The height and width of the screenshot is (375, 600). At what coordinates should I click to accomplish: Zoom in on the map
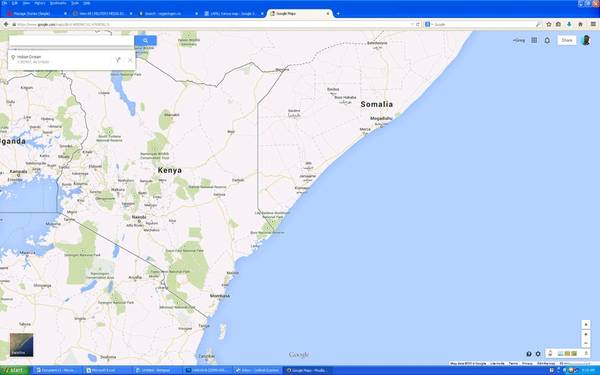(x=586, y=334)
